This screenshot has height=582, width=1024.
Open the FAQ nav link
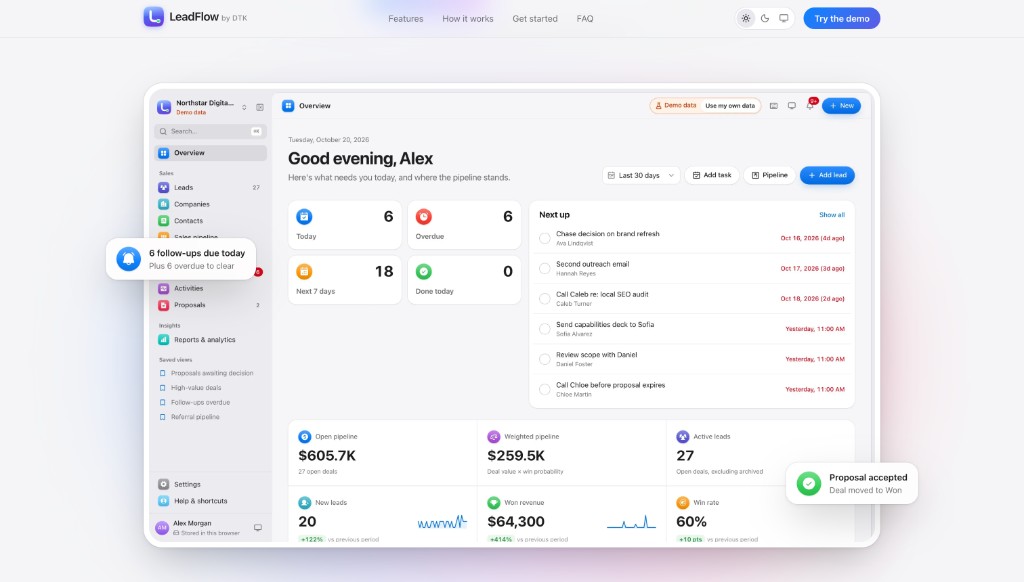[585, 19]
